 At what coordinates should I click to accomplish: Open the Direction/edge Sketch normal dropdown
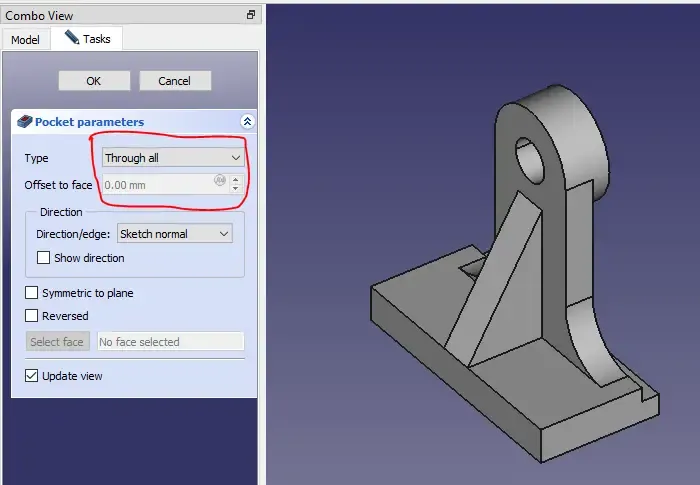175,234
